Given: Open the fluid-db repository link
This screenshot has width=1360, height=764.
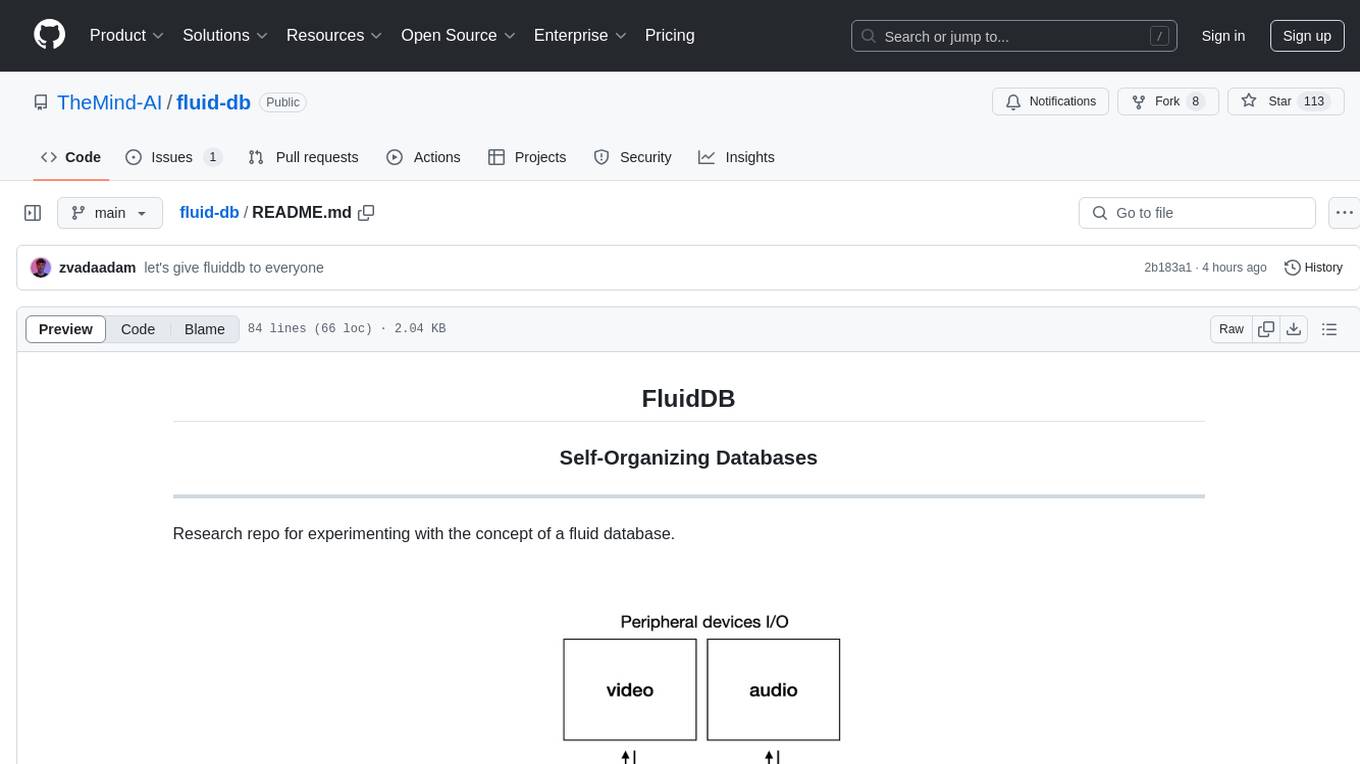Looking at the screenshot, I should click(214, 102).
